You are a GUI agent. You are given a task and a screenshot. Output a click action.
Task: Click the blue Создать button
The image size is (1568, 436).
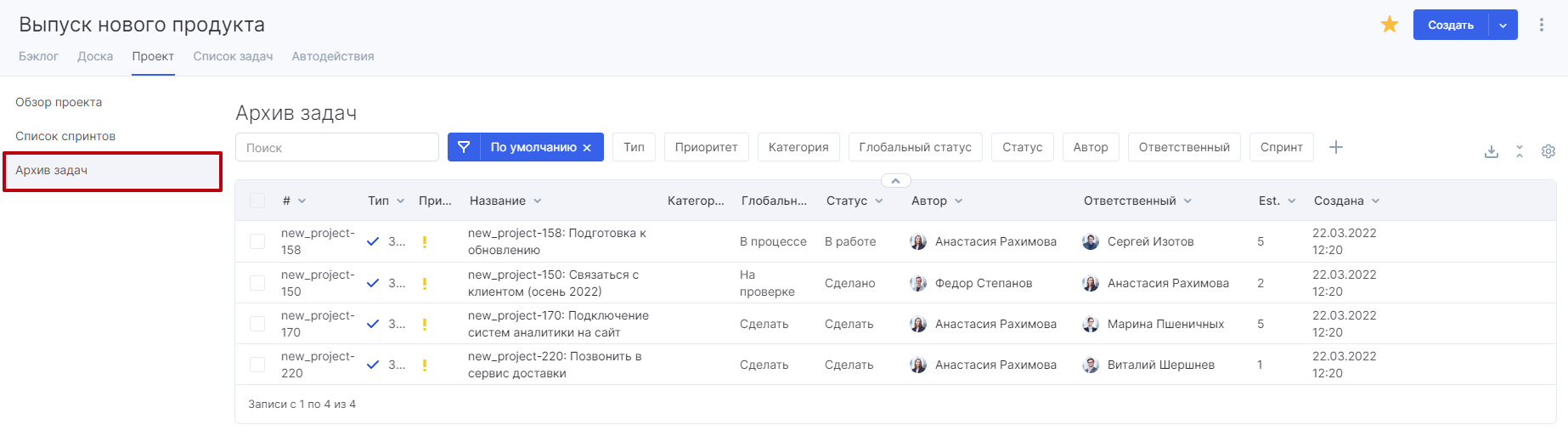pos(1451,25)
